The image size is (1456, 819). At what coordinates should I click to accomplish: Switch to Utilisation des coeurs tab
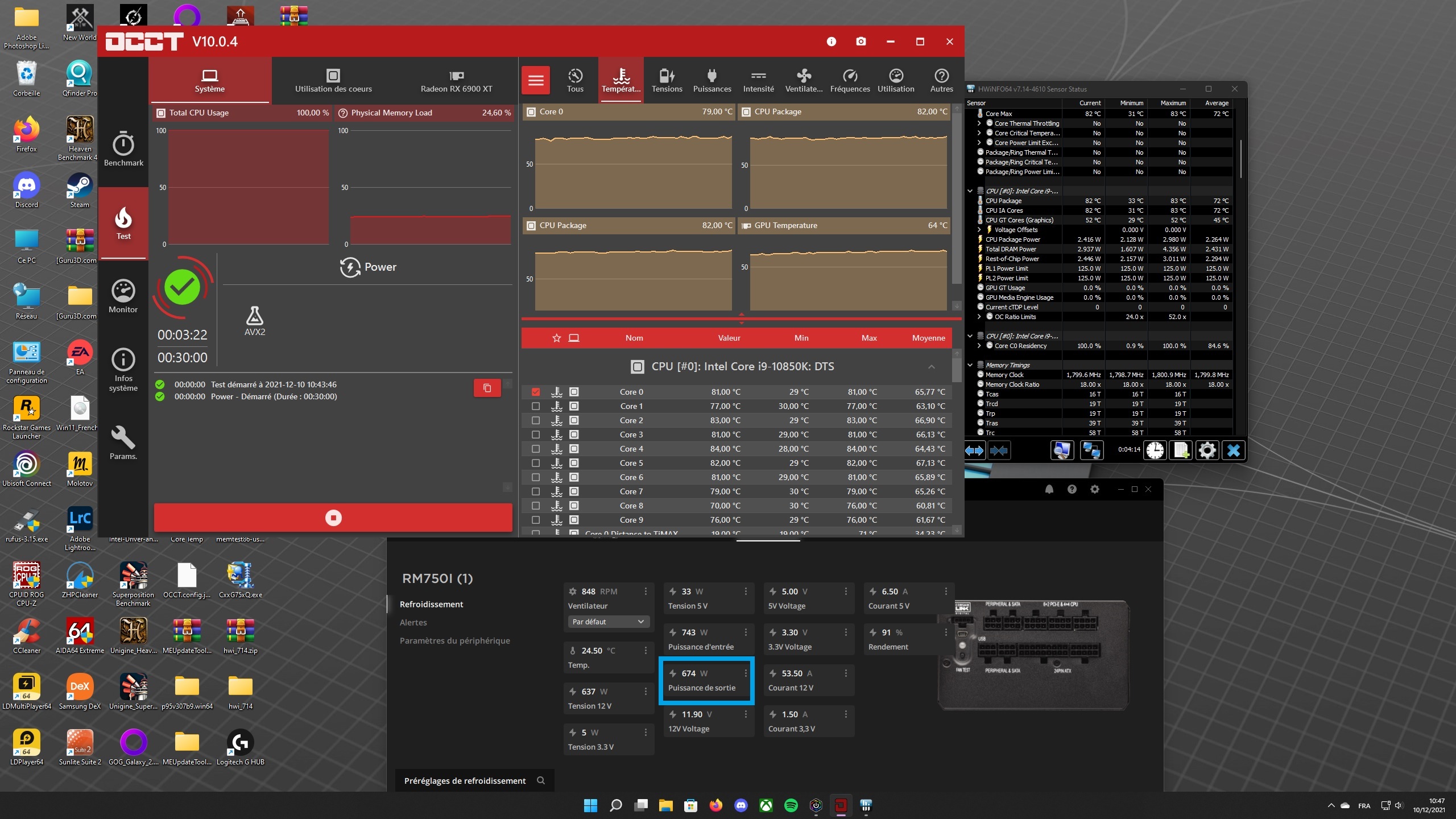pos(333,81)
